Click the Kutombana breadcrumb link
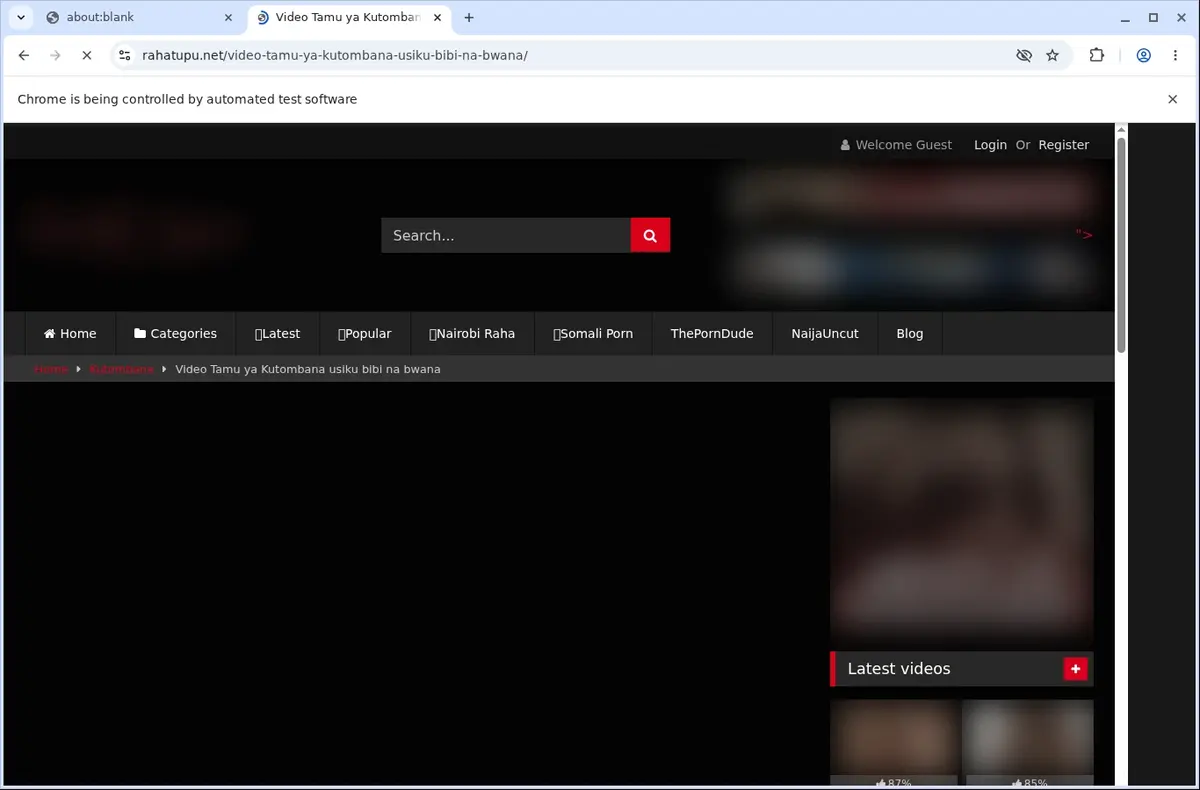 coord(122,369)
